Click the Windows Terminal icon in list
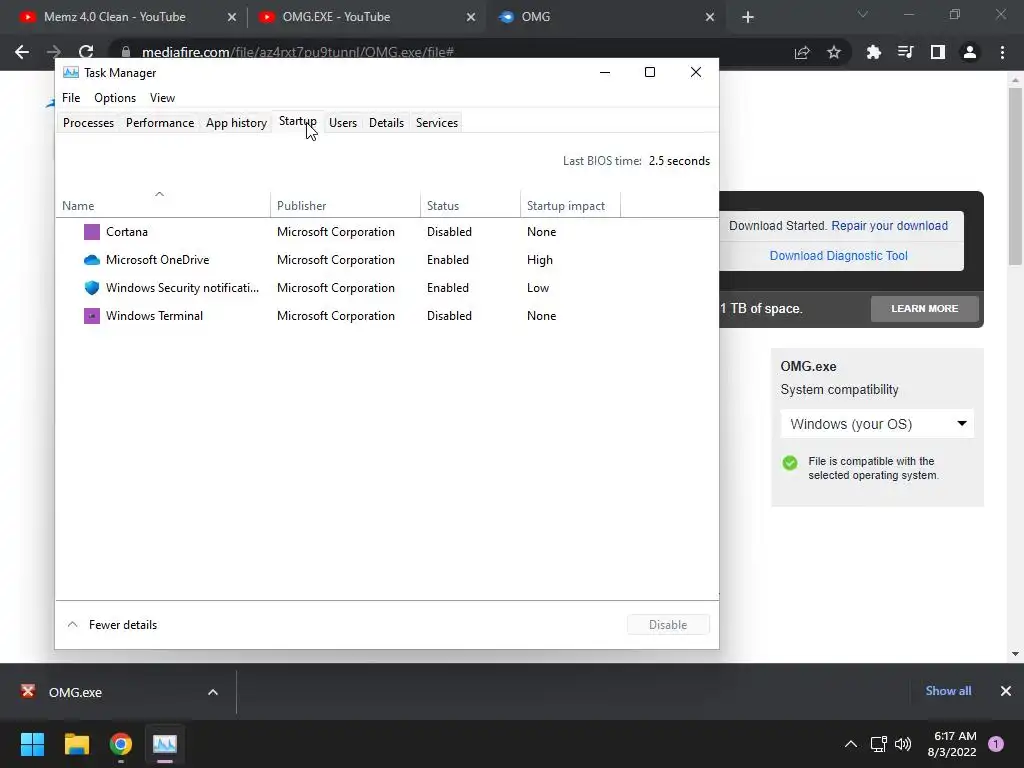The width and height of the screenshot is (1024, 768). point(92,316)
